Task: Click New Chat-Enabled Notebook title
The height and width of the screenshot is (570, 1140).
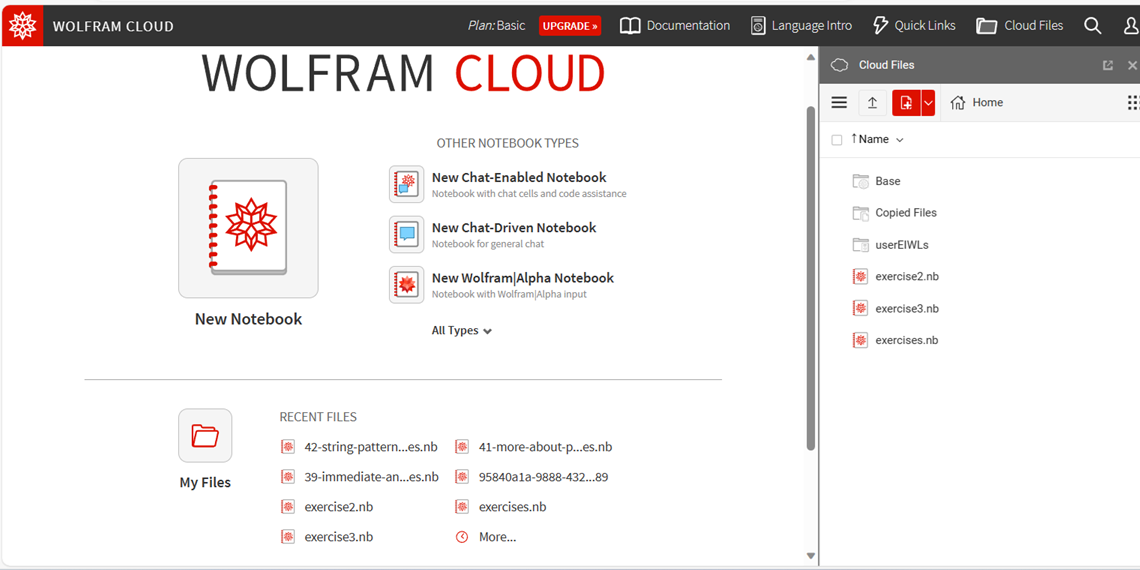Action: (x=519, y=177)
